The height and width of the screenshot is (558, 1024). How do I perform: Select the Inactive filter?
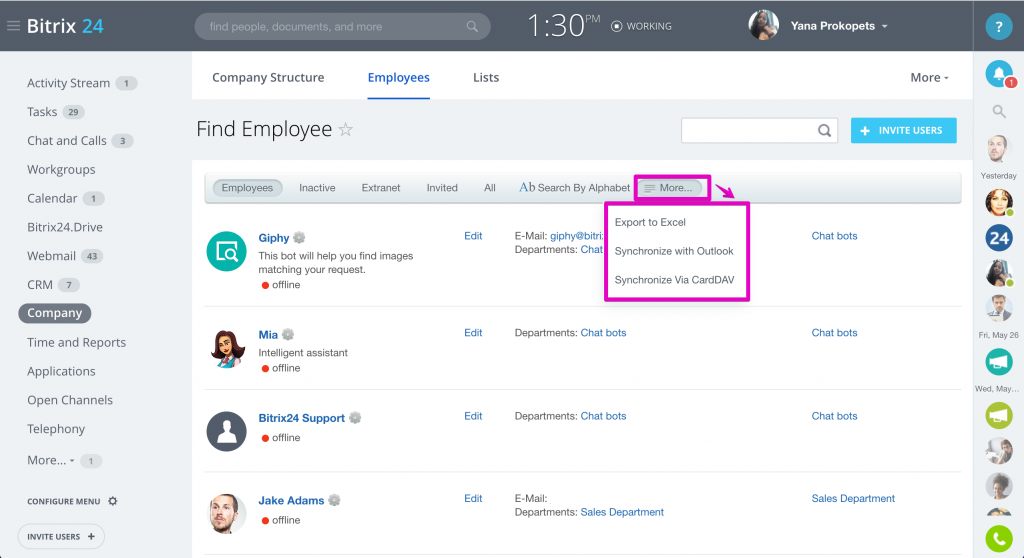click(317, 188)
